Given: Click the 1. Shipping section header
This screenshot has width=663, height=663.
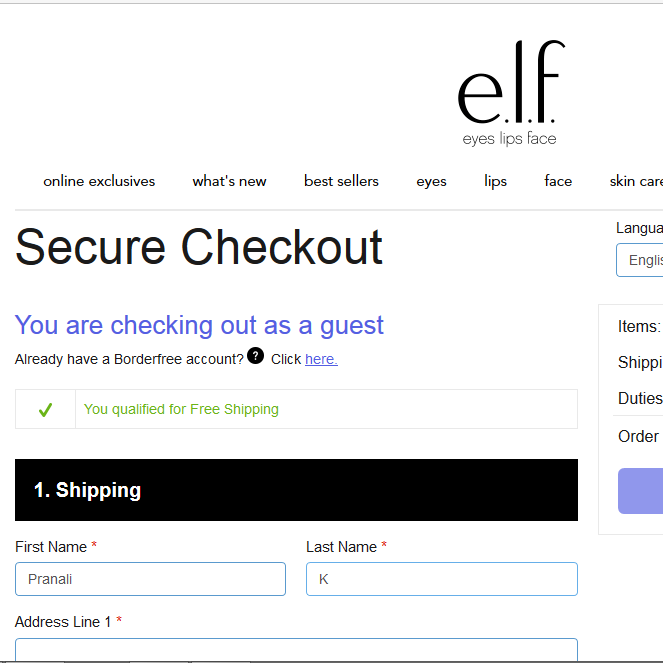Looking at the screenshot, I should pos(296,490).
